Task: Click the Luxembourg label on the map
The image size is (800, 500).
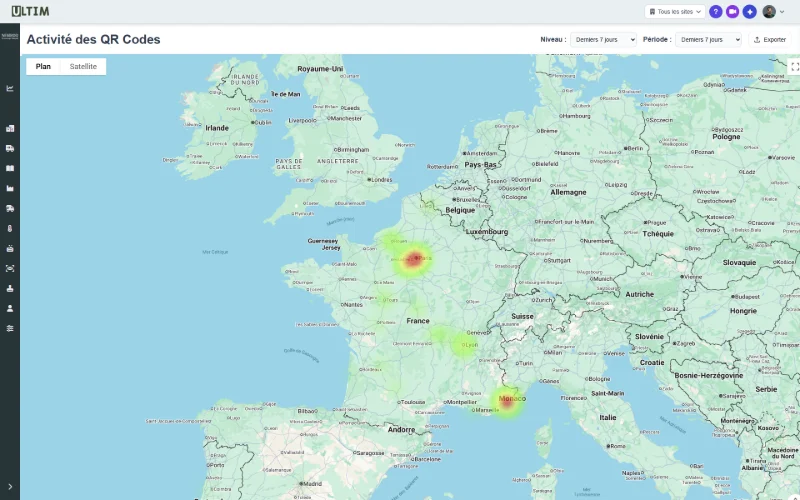Action: pos(487,232)
